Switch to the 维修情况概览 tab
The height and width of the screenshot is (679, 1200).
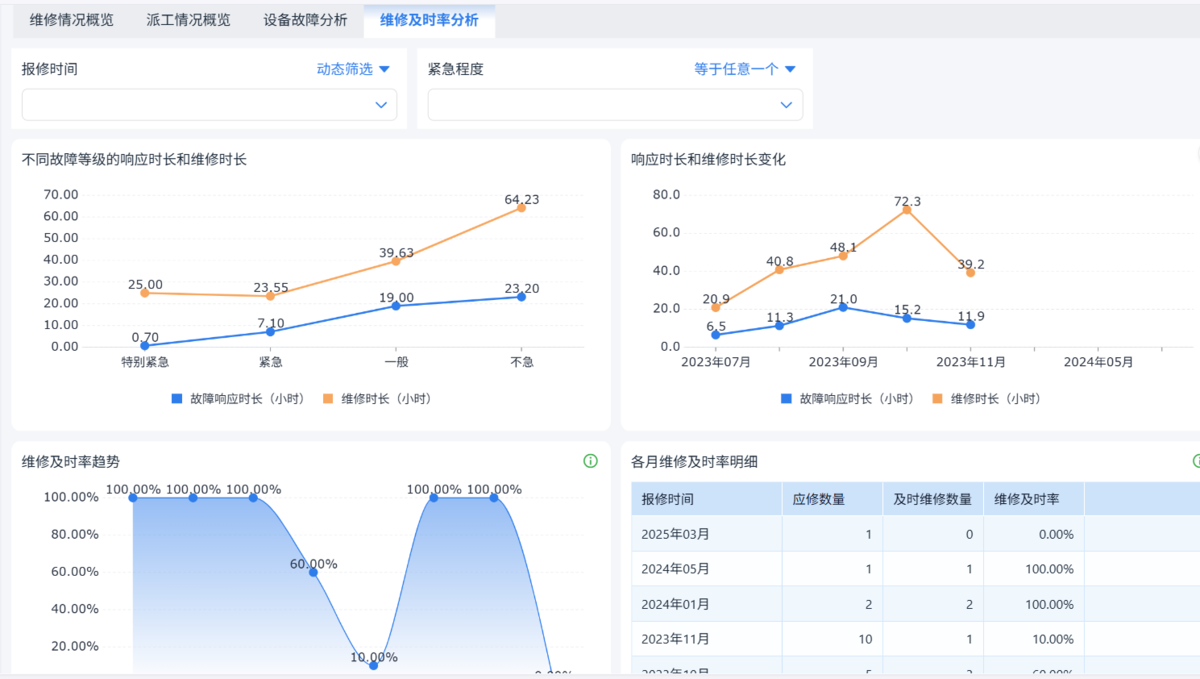[x=70, y=18]
